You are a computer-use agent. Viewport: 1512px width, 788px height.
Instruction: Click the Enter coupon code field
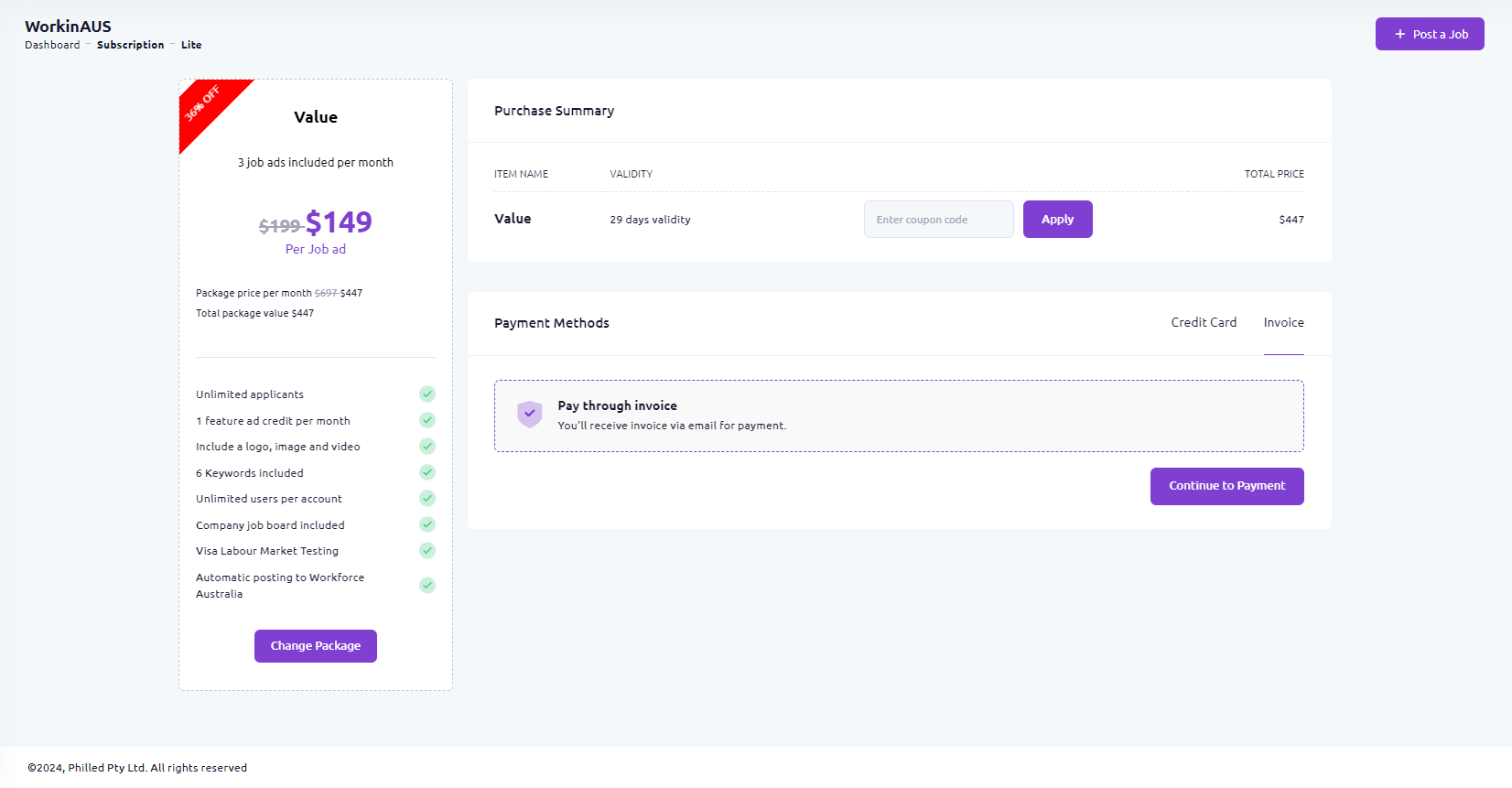point(939,220)
